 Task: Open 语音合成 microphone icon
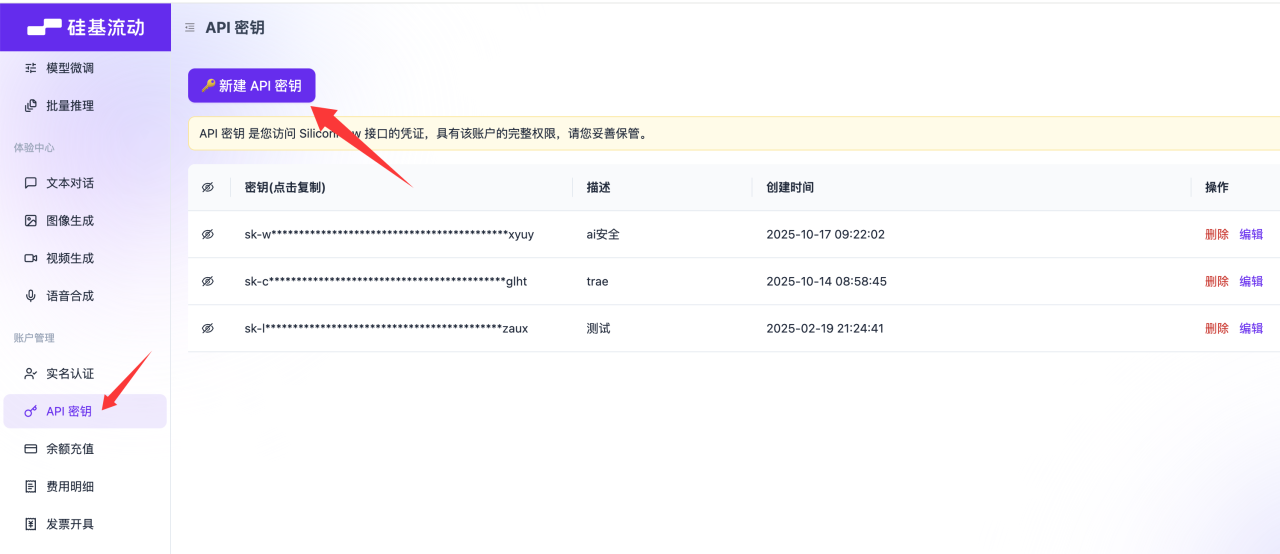coord(30,296)
